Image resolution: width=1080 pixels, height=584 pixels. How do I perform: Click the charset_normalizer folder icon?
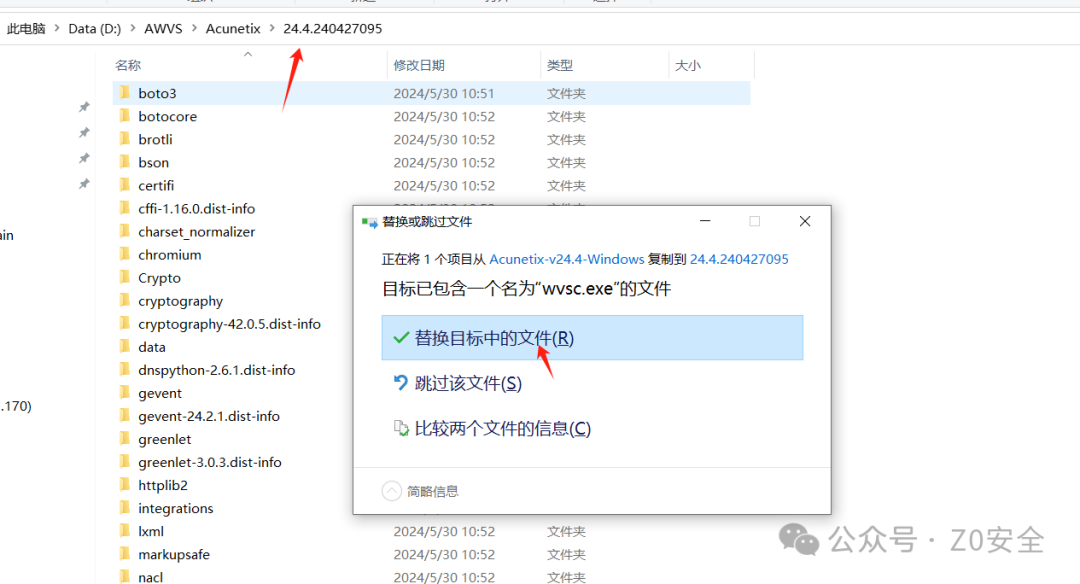tap(125, 231)
